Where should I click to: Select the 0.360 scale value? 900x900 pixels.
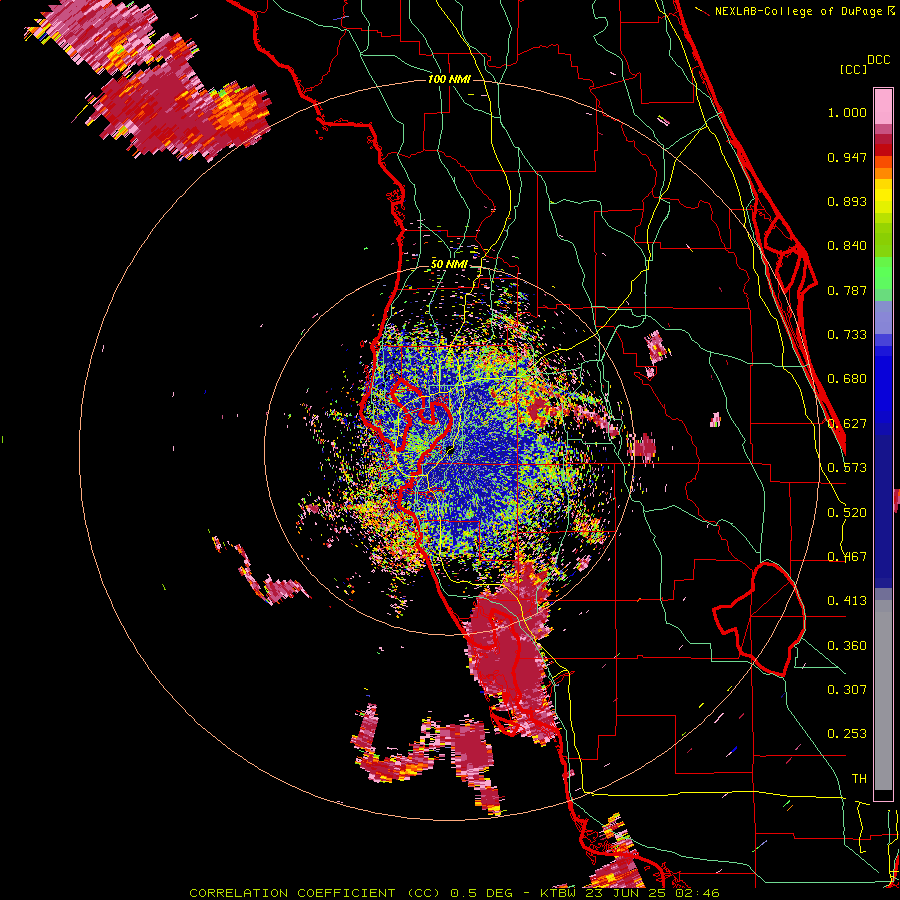click(x=847, y=646)
